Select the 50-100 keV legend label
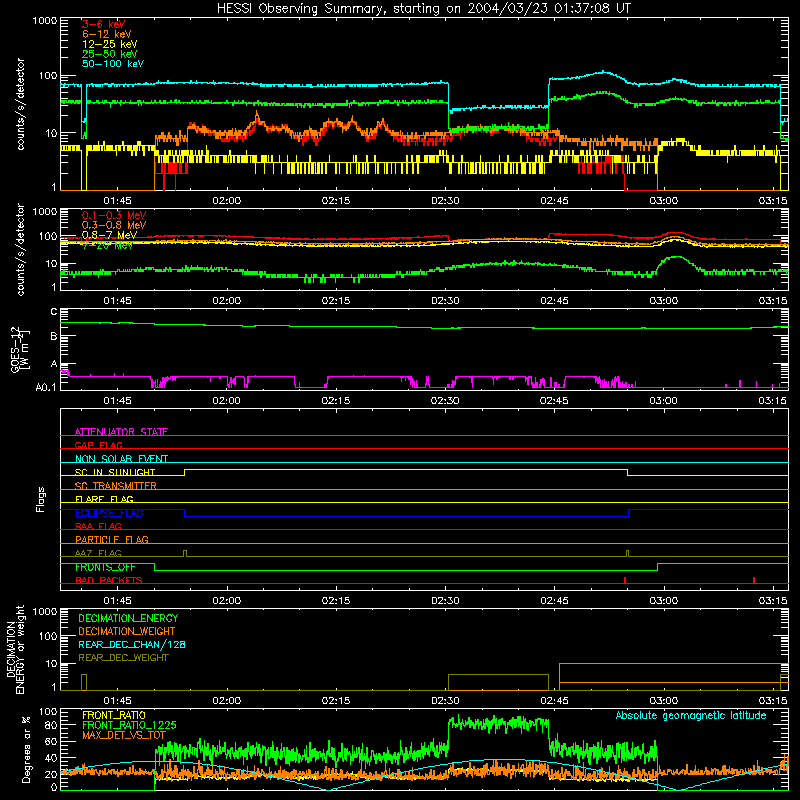The image size is (800, 800). click(x=113, y=64)
